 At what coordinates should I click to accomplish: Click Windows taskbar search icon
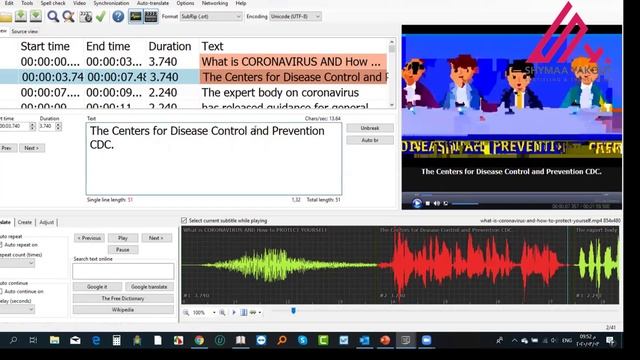coord(13,340)
